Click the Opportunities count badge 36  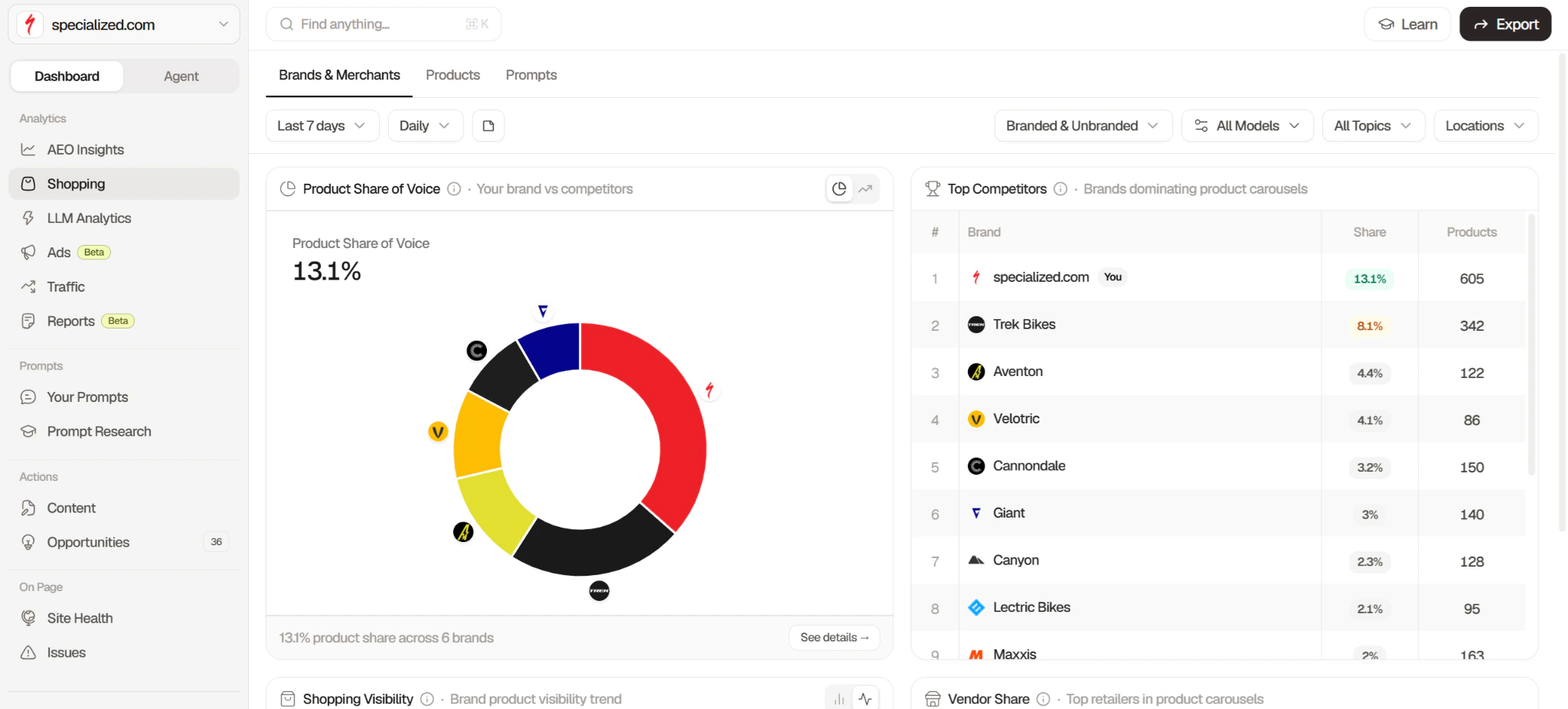coord(217,542)
